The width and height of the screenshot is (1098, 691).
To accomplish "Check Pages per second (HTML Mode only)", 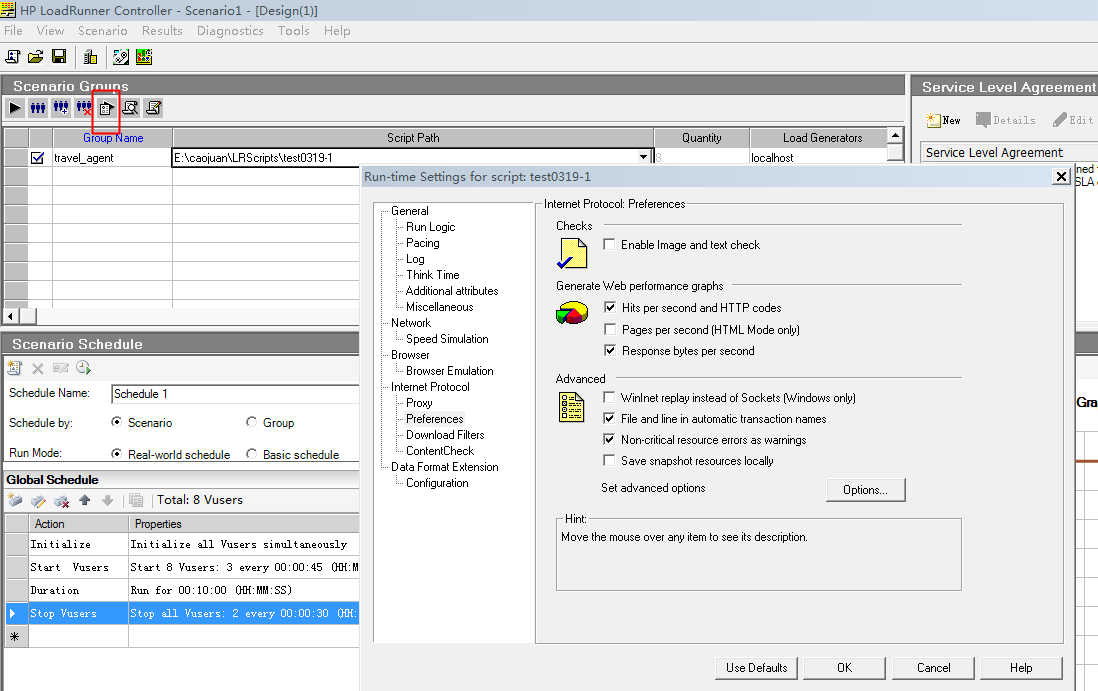I will coord(610,329).
